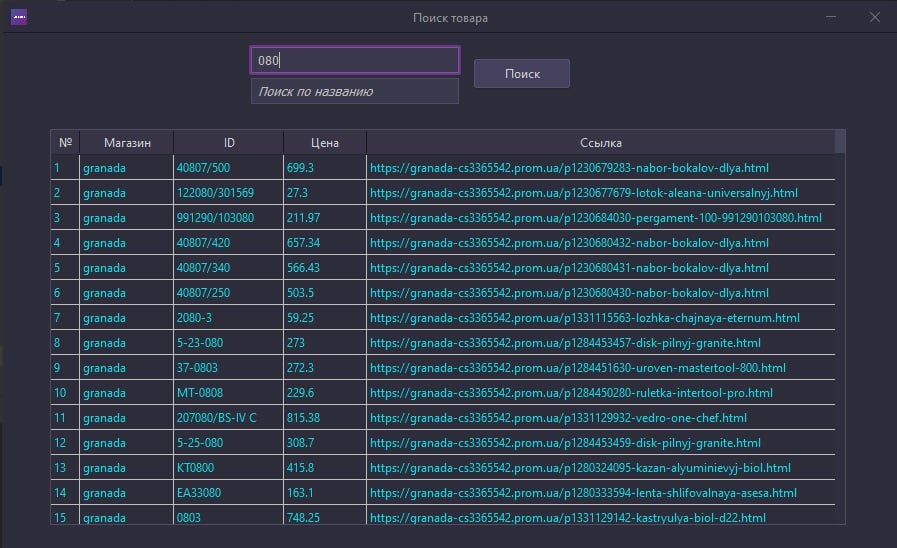Open the pergament-100 link in row 3
The width and height of the screenshot is (897, 548).
[596, 218]
